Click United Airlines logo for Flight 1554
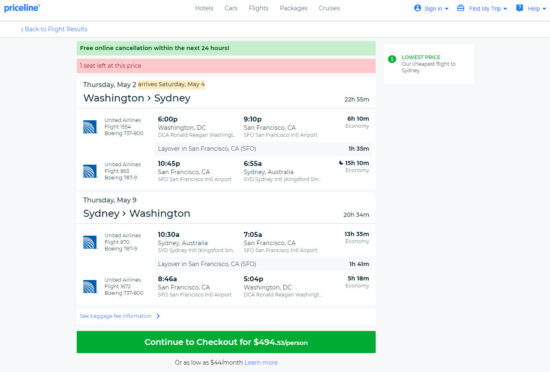 (90, 127)
